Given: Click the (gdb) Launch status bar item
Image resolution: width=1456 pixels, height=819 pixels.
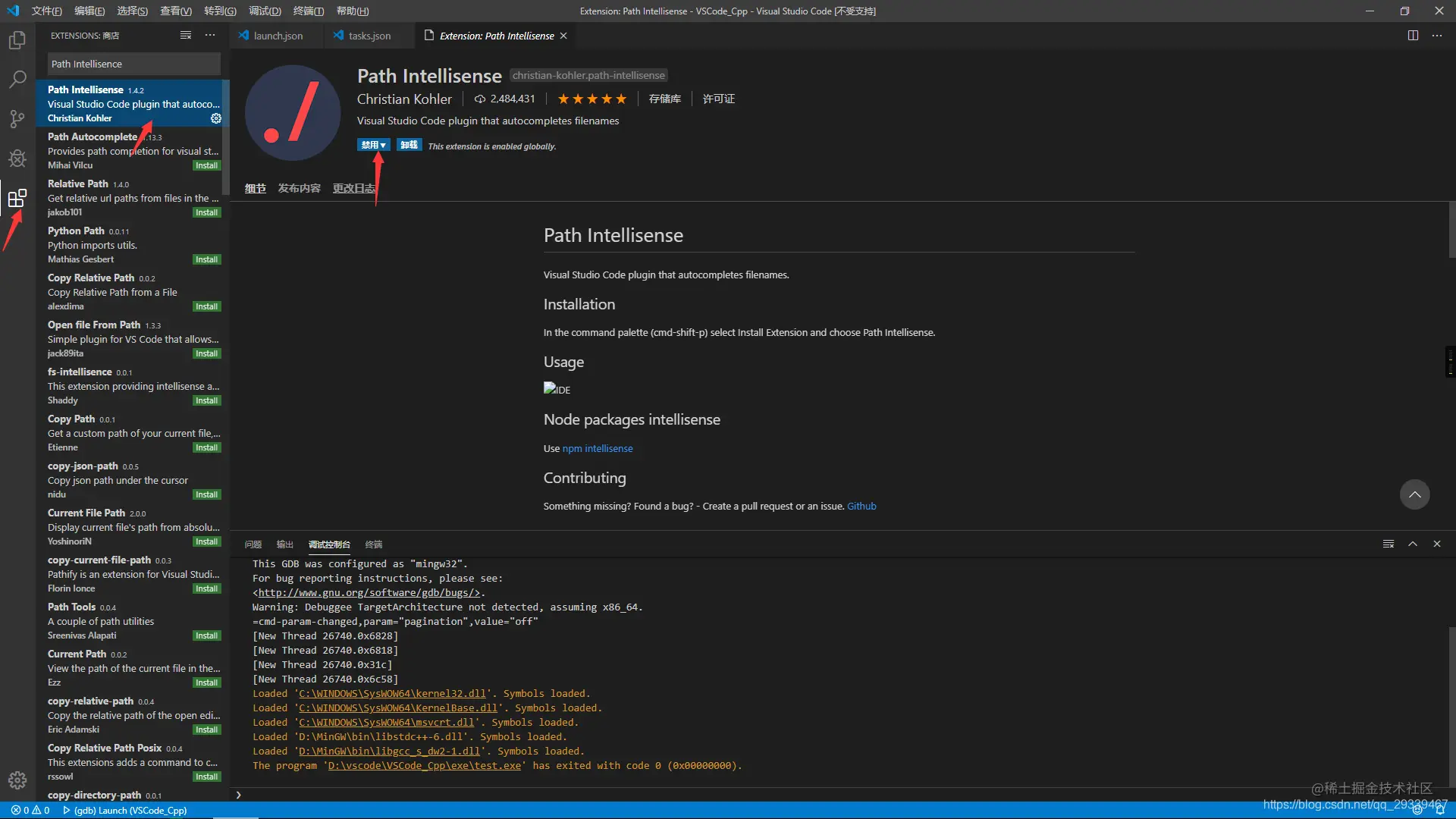Looking at the screenshot, I should pos(125,810).
